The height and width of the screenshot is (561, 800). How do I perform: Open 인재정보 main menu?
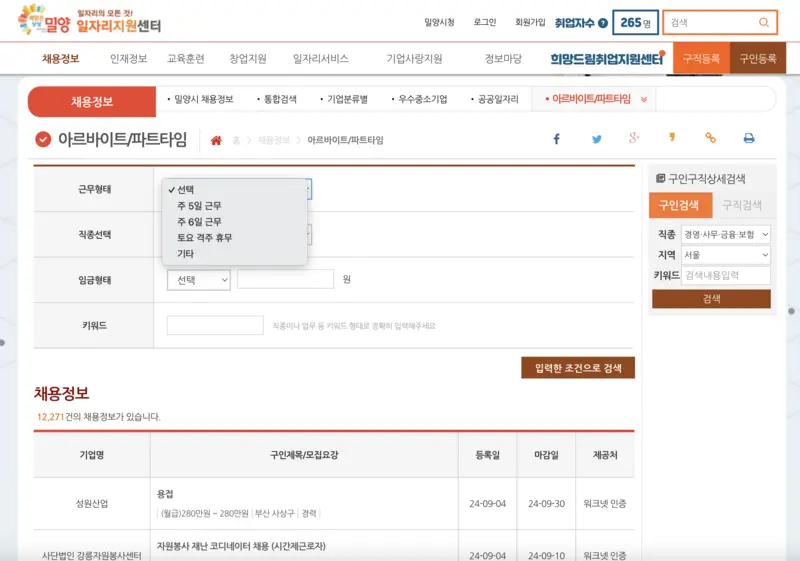129,59
